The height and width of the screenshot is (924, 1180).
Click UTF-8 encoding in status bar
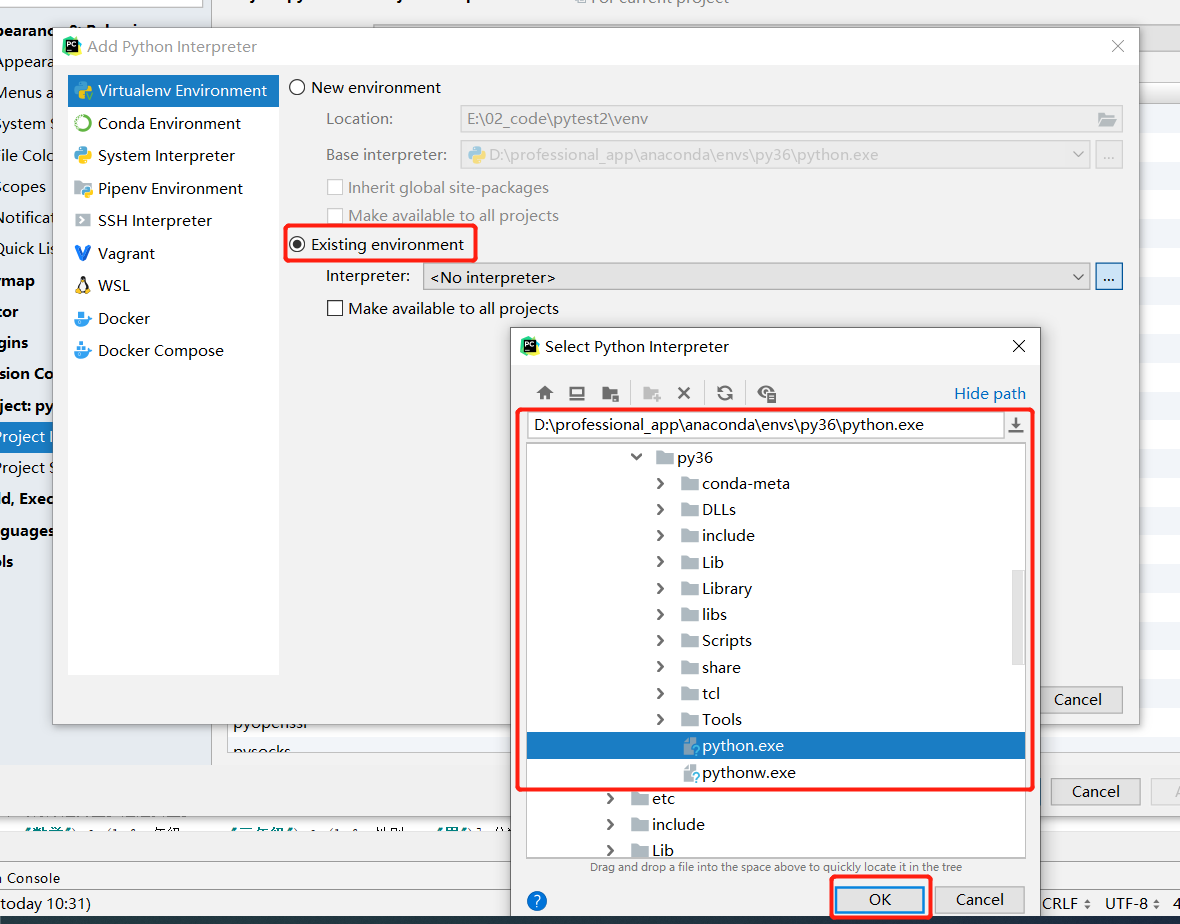point(1133,904)
